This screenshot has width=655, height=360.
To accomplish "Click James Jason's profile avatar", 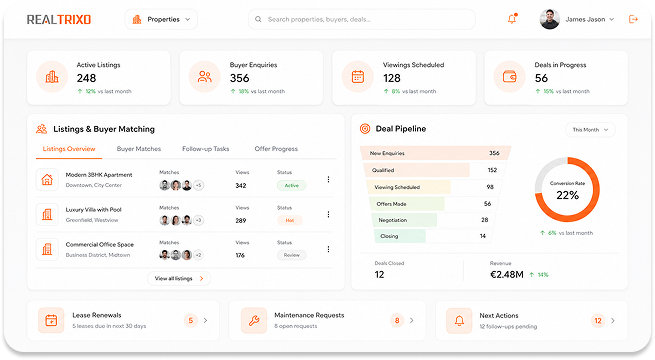I will (550, 19).
